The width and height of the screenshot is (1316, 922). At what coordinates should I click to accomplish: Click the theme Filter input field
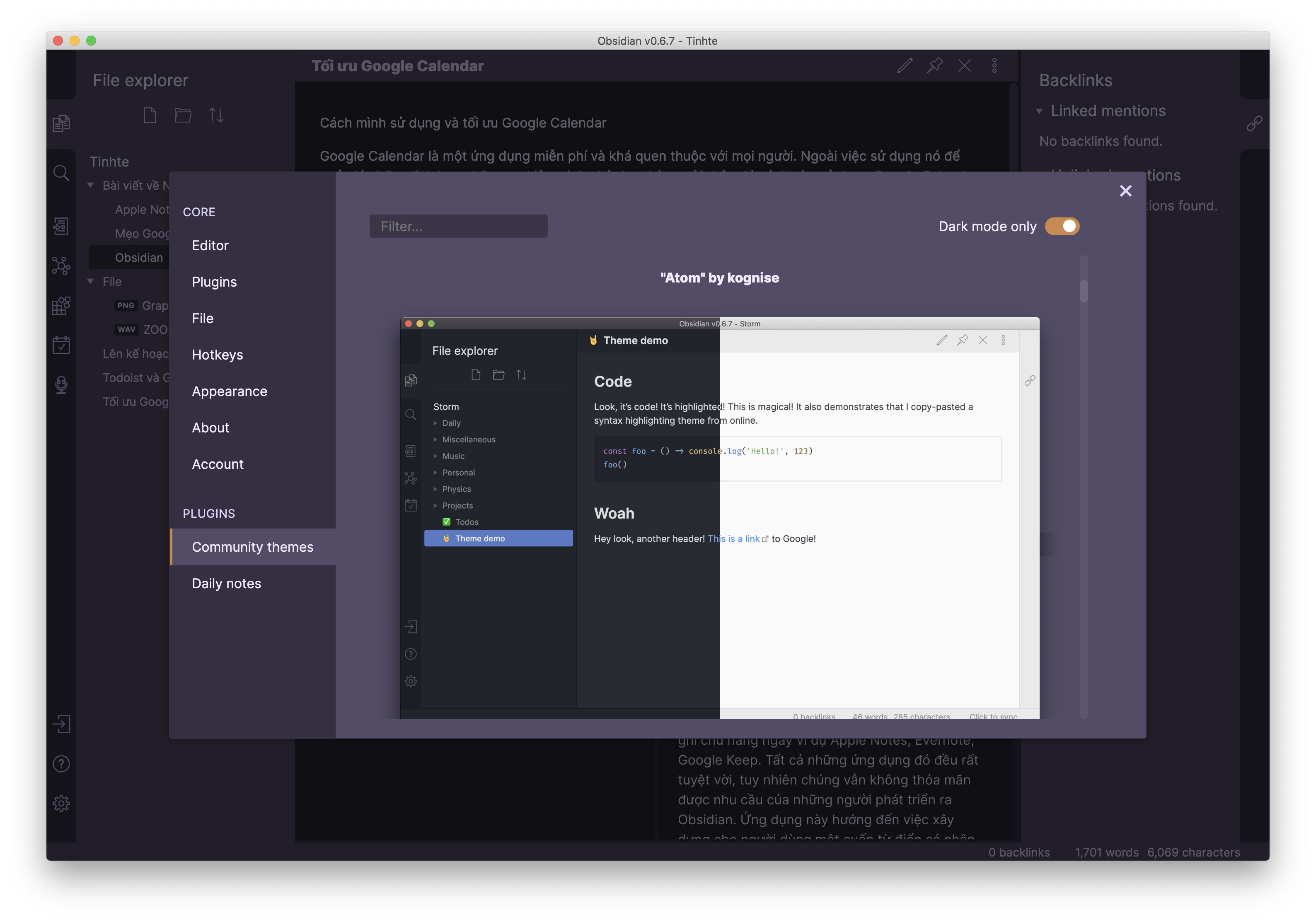pyautogui.click(x=458, y=226)
